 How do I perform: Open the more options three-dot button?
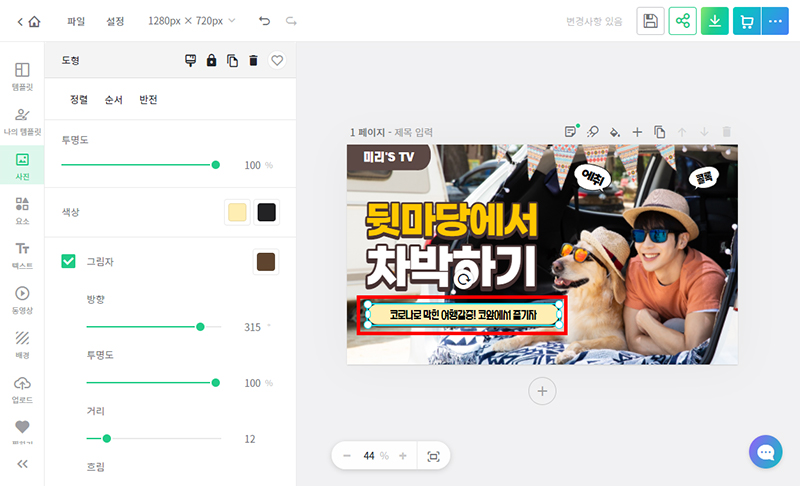(775, 21)
